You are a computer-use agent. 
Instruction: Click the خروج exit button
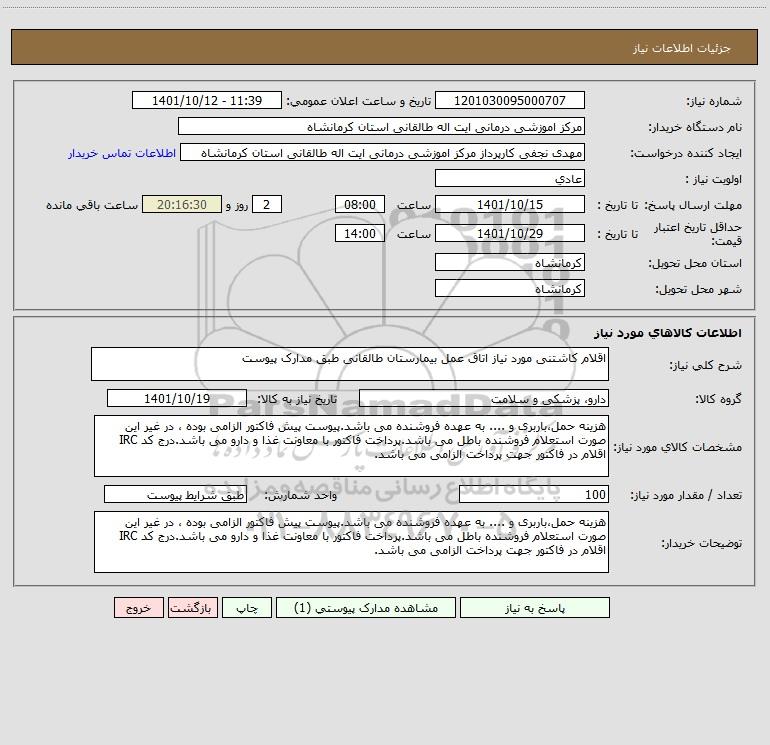[138, 608]
